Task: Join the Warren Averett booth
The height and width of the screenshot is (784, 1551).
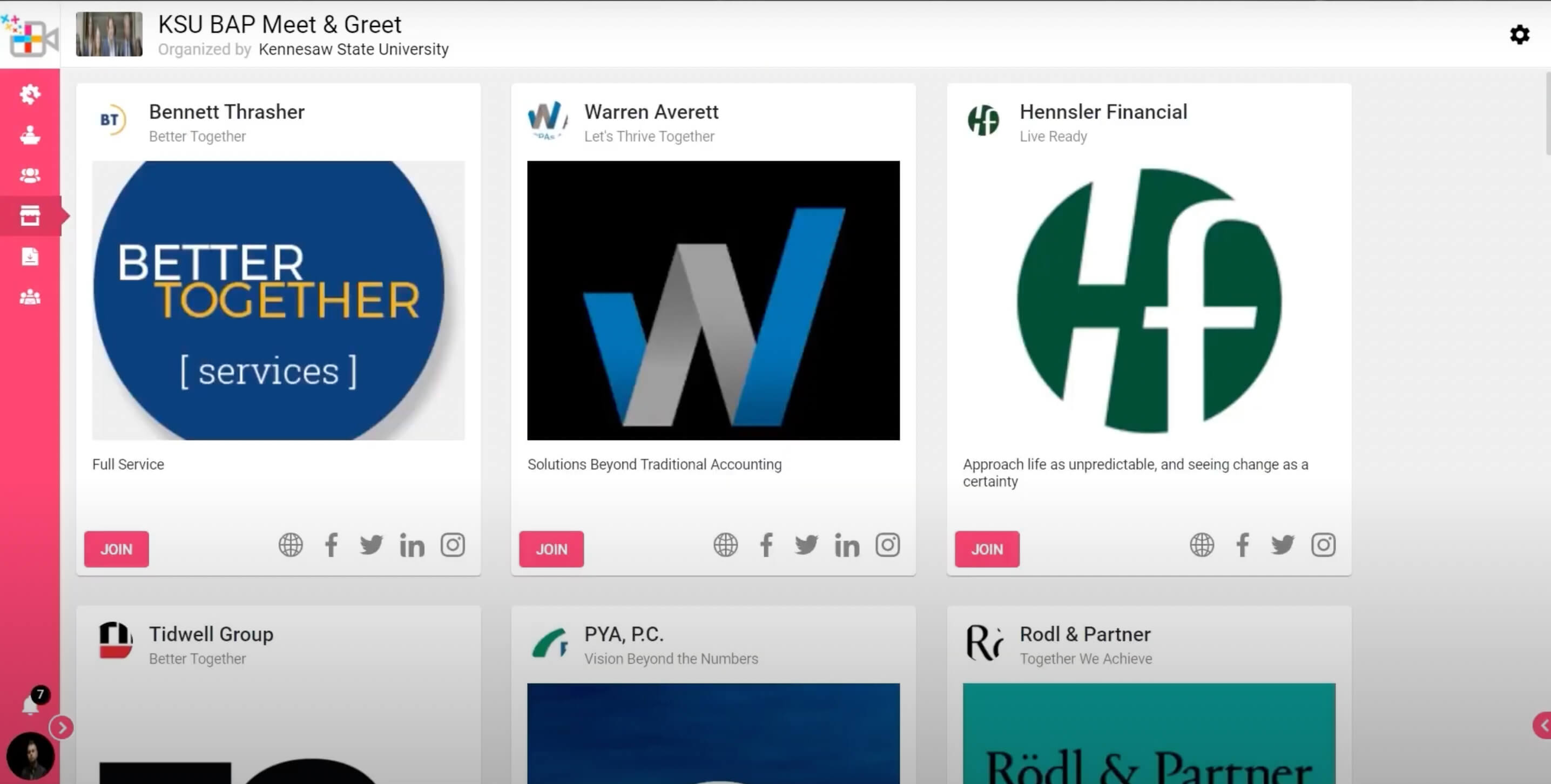Action: 551,549
